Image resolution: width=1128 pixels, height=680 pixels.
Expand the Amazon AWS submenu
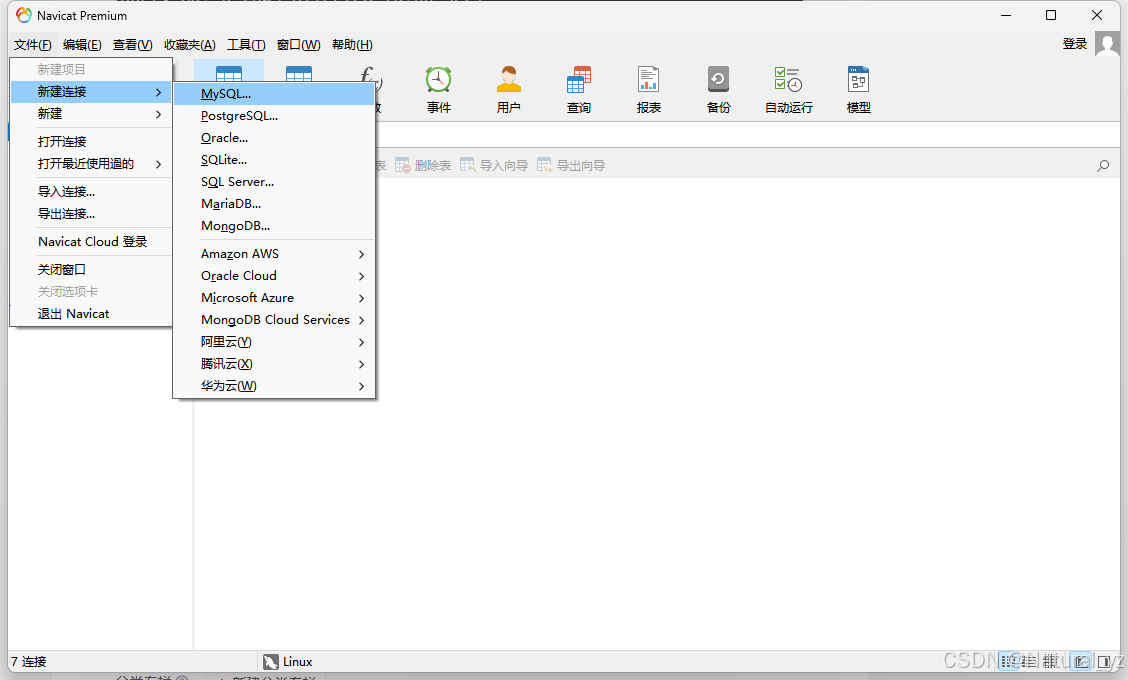(274, 254)
